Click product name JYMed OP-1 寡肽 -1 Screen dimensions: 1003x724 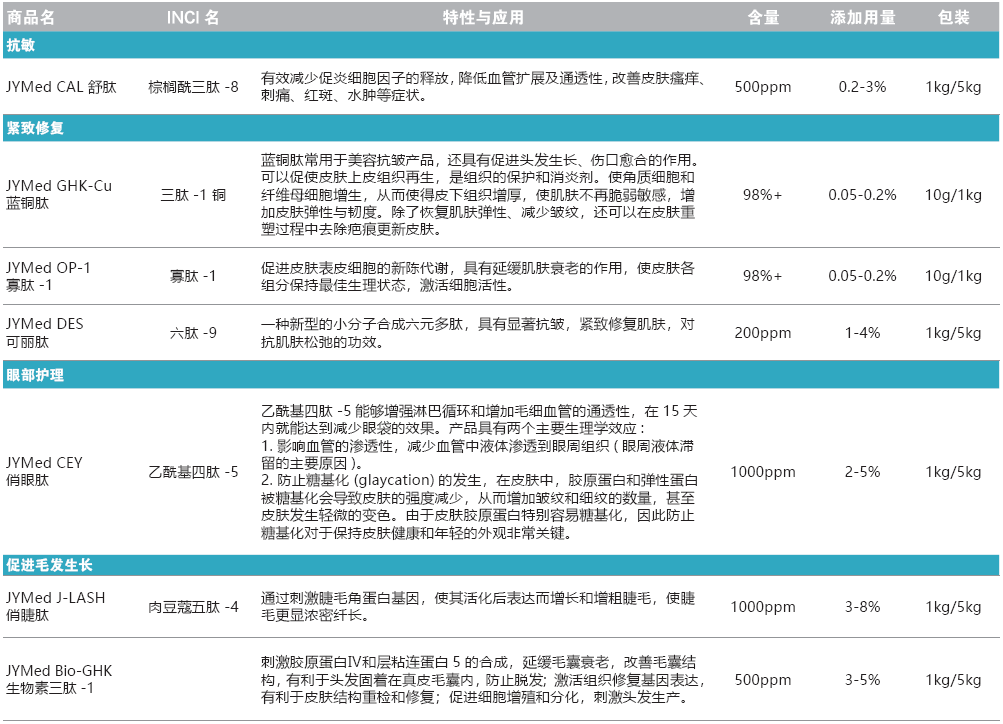pos(49,276)
